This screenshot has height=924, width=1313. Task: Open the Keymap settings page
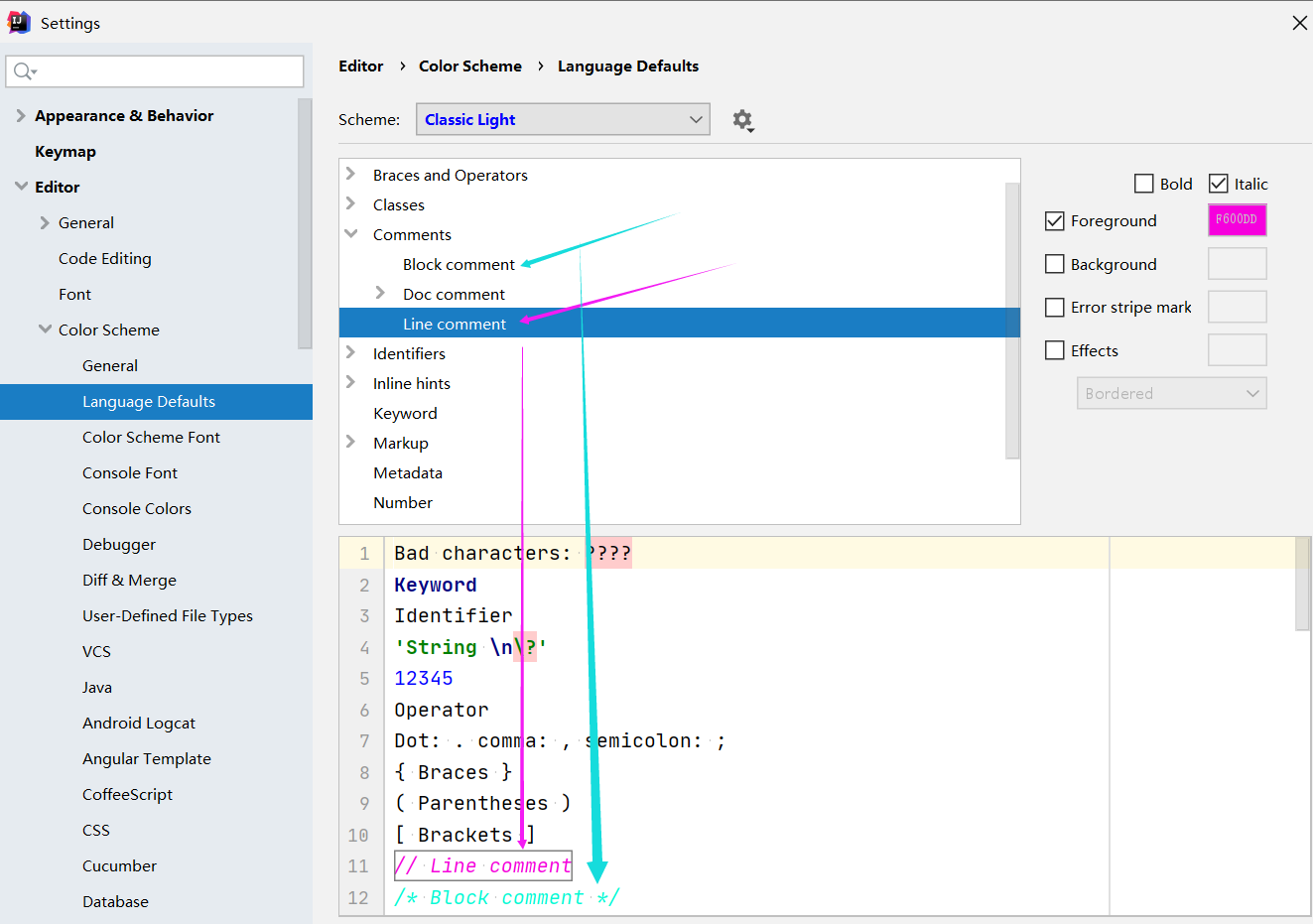pyautogui.click(x=66, y=152)
